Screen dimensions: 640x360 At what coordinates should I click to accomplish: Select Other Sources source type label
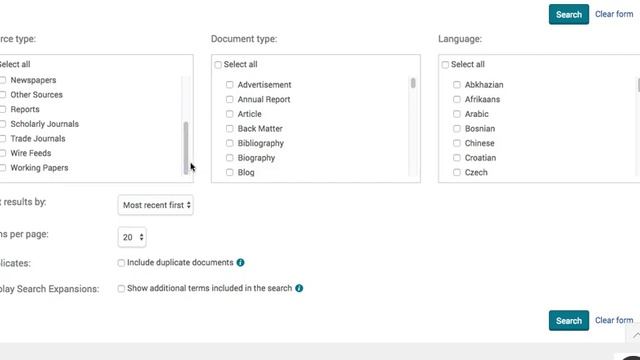coord(36,95)
